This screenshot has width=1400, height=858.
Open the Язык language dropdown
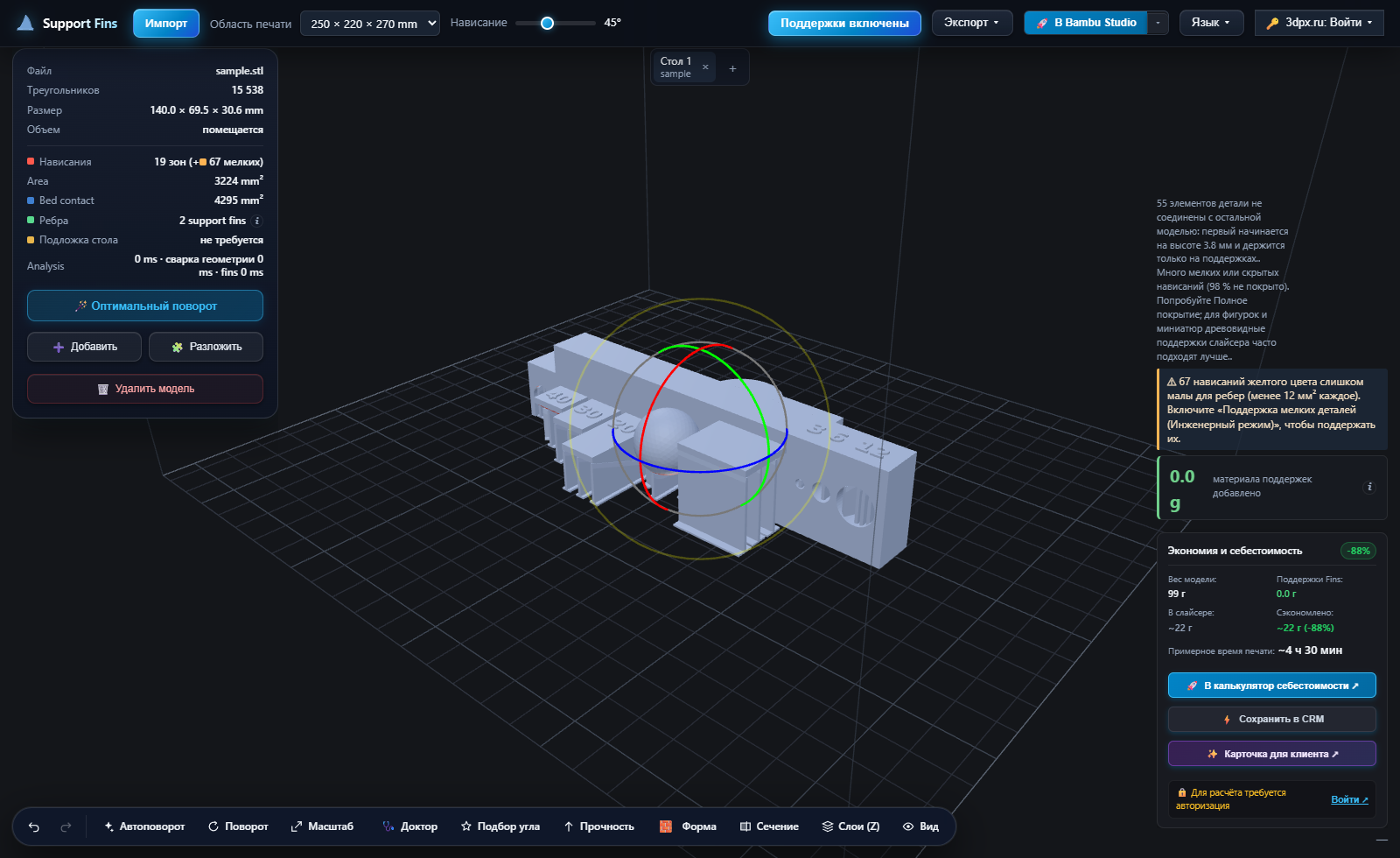coord(1211,23)
